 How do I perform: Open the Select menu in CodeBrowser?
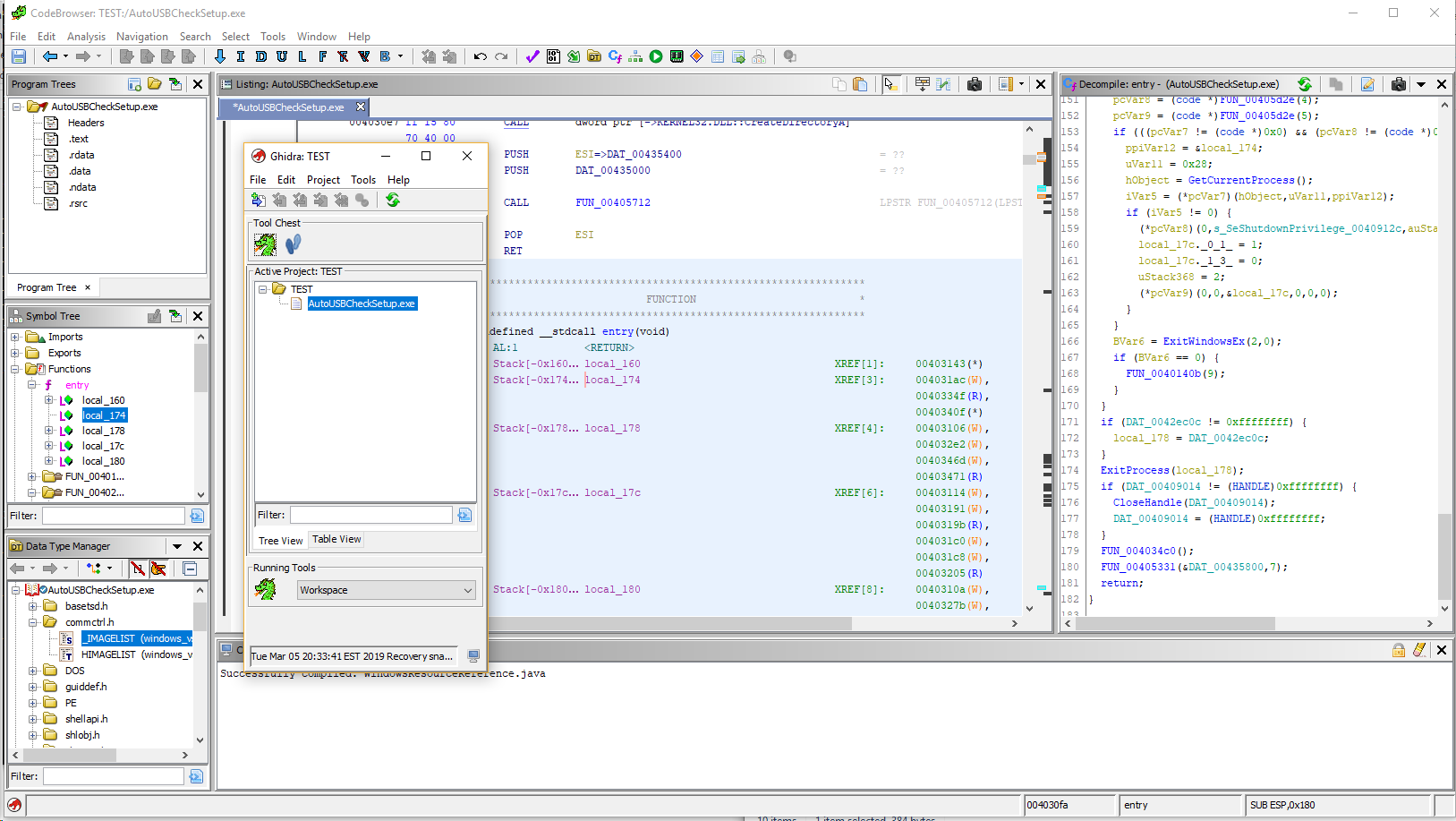point(235,37)
